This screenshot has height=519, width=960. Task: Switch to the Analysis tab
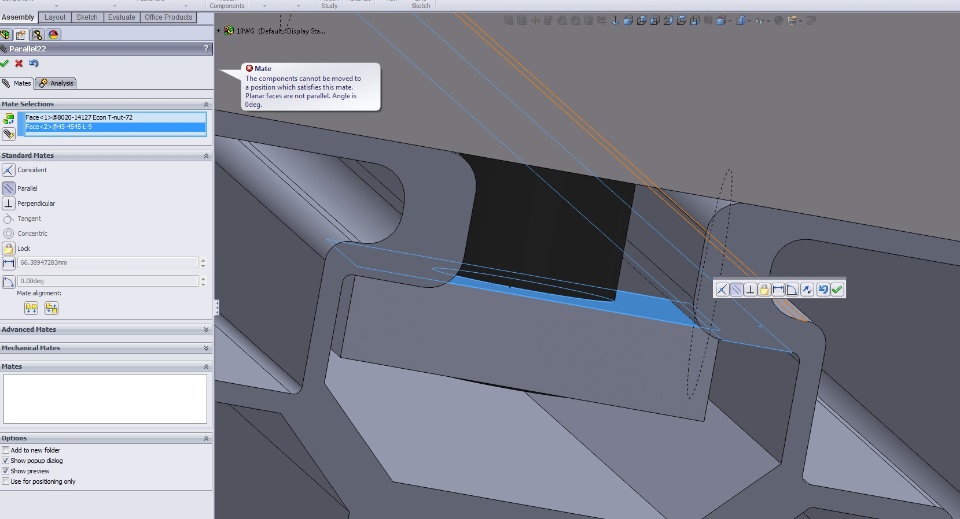56,83
